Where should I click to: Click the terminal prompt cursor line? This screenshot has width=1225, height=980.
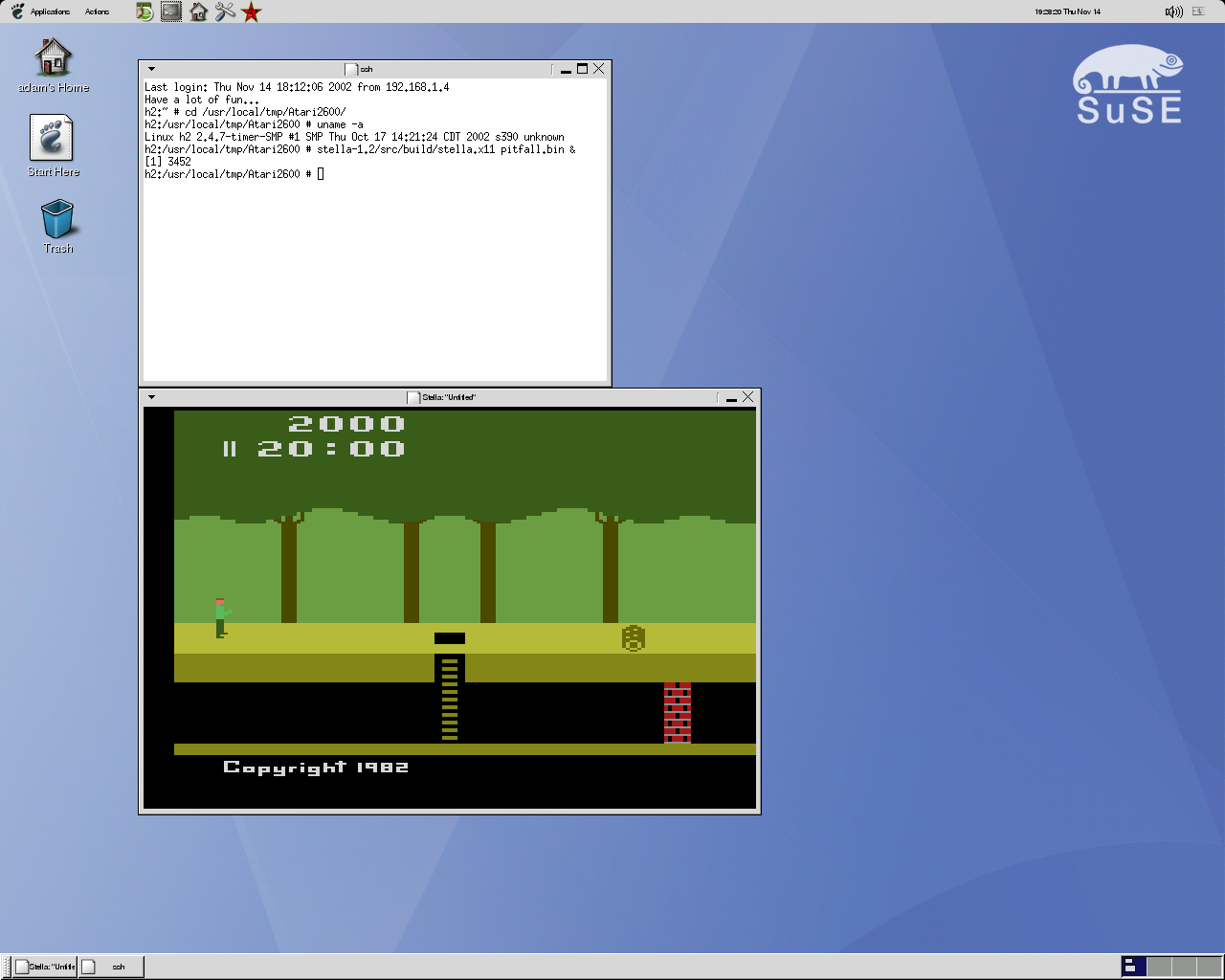(x=234, y=174)
